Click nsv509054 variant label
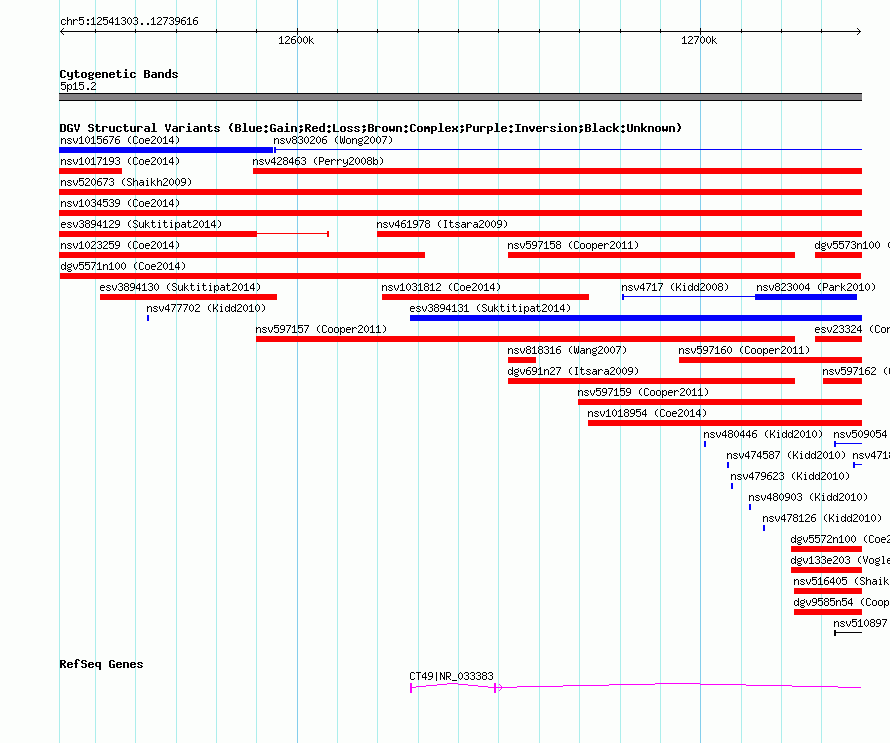 coord(860,434)
